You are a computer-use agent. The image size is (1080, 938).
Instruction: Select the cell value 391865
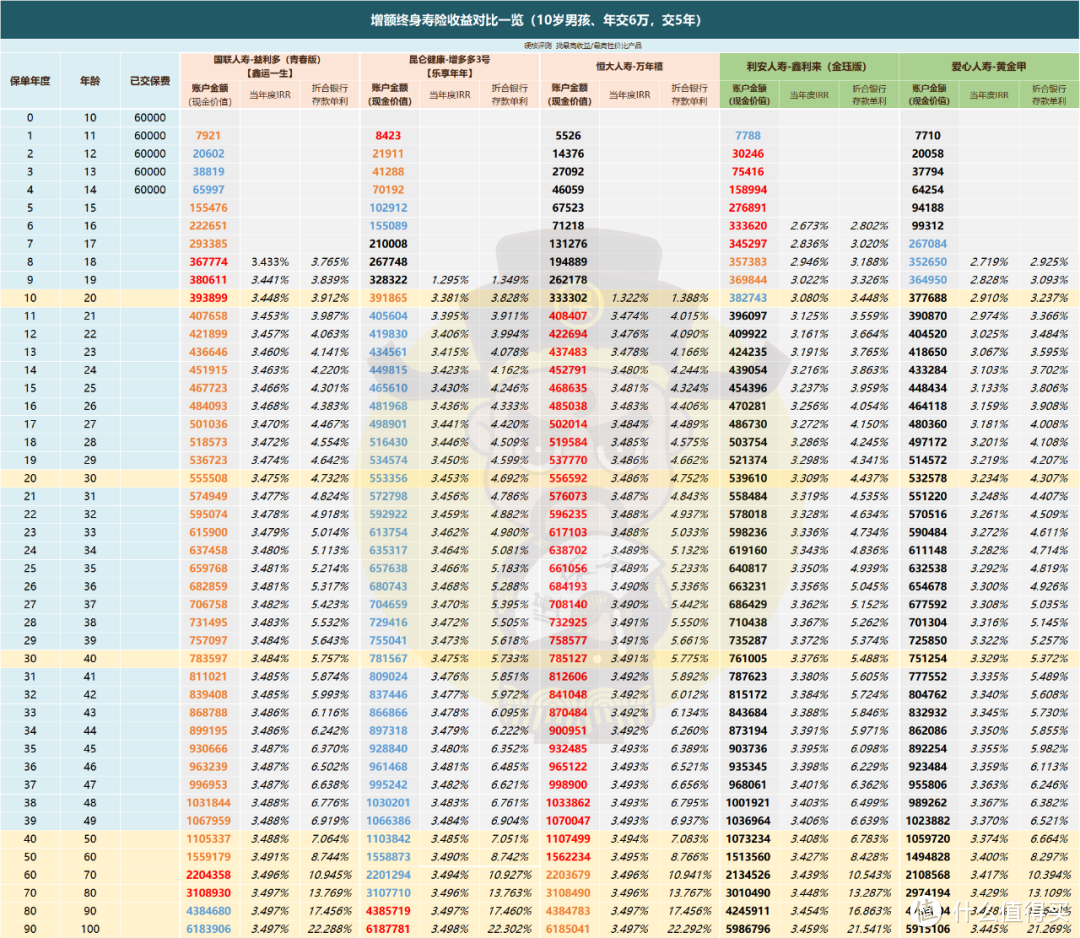click(x=388, y=298)
